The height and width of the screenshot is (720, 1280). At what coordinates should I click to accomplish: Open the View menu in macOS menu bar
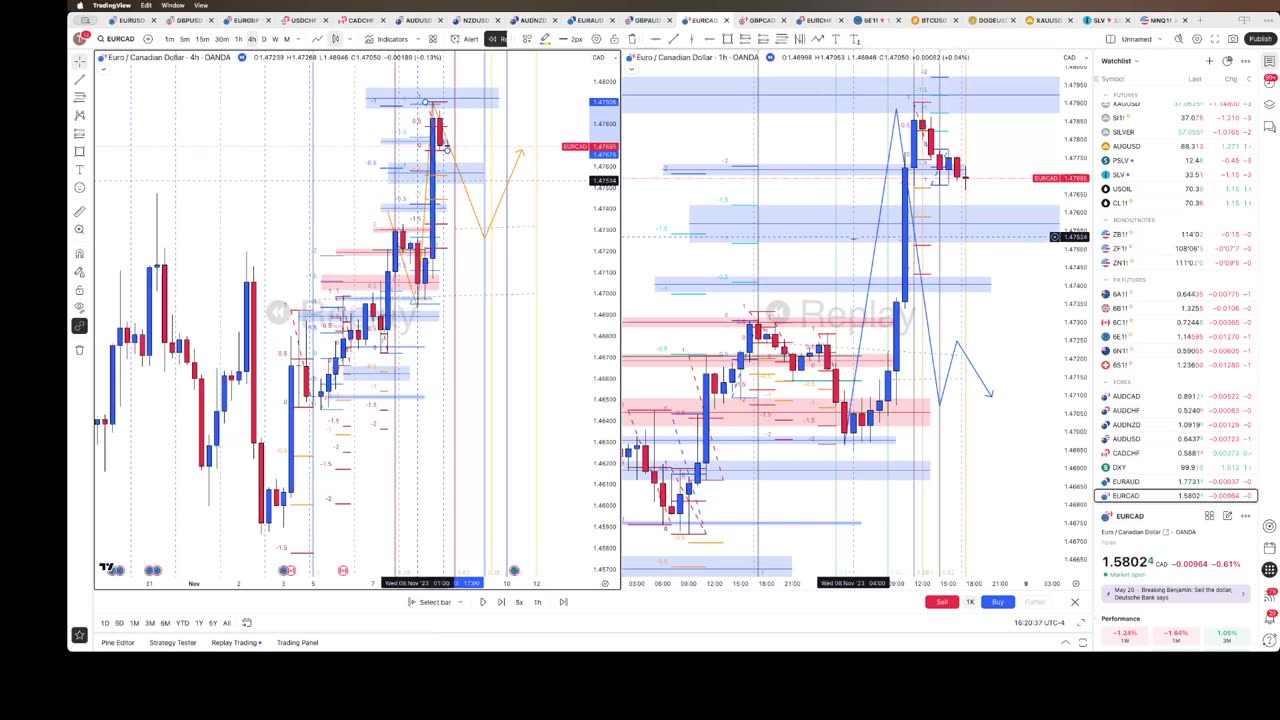tap(201, 5)
